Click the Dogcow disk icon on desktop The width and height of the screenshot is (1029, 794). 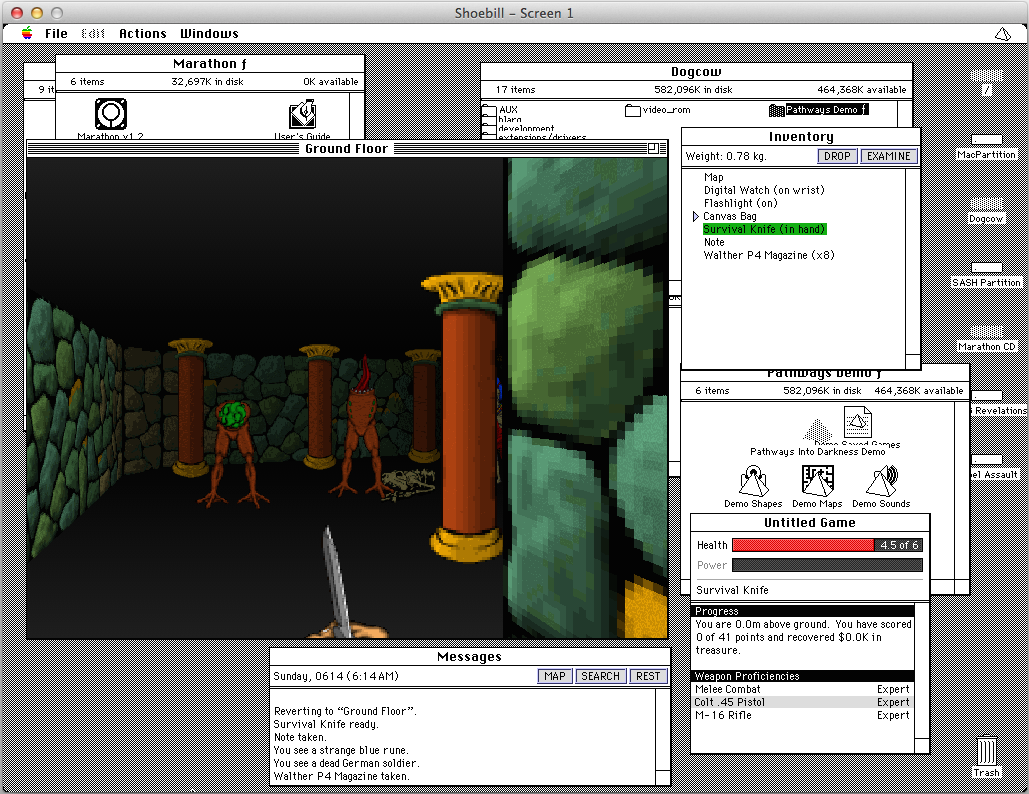tap(986, 204)
